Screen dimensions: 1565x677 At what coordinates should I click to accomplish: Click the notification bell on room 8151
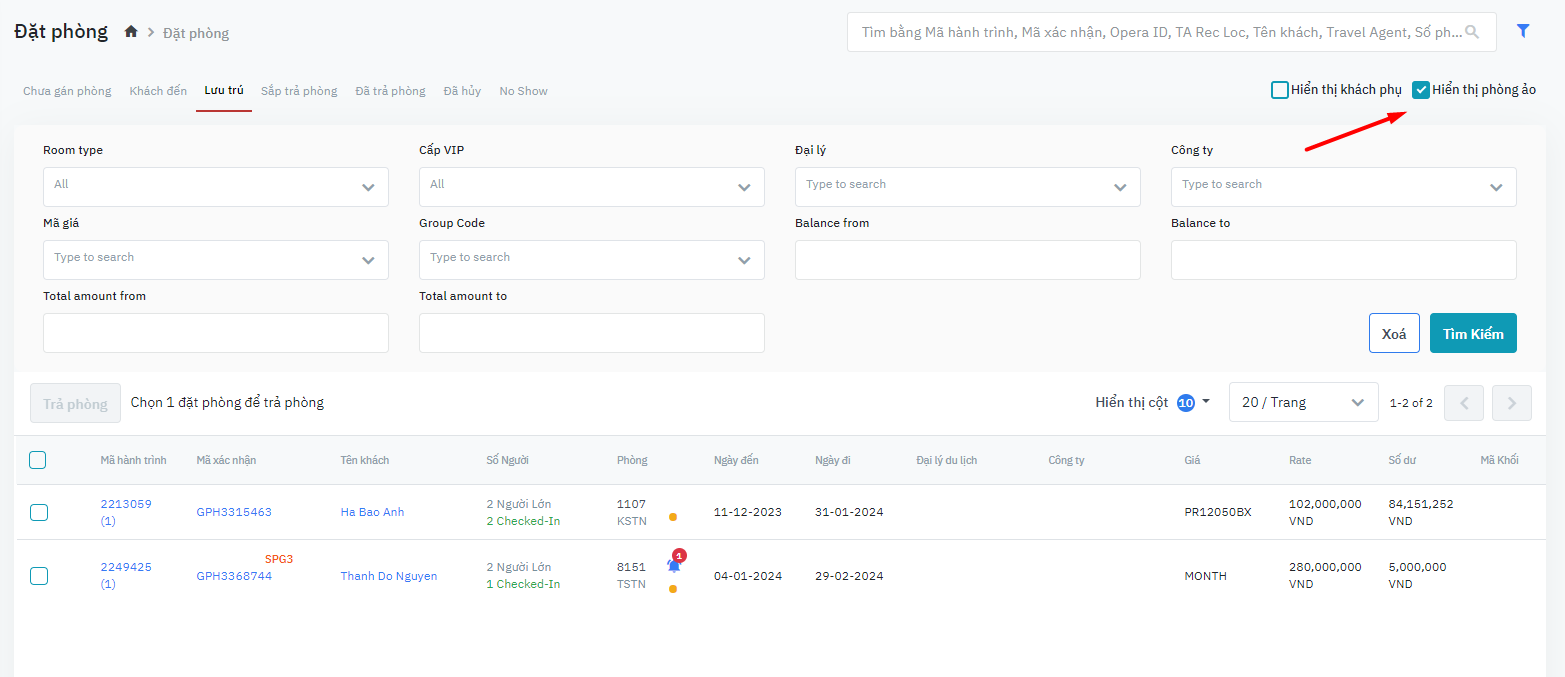[x=674, y=566]
